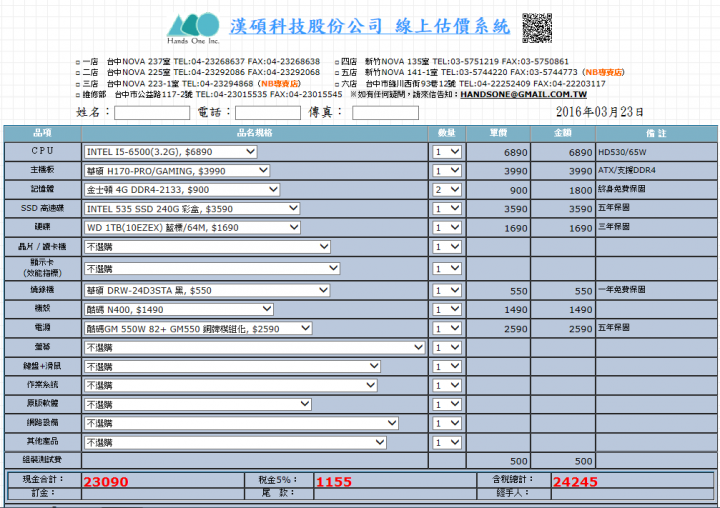Click the 金額 column header

[x=563, y=133]
